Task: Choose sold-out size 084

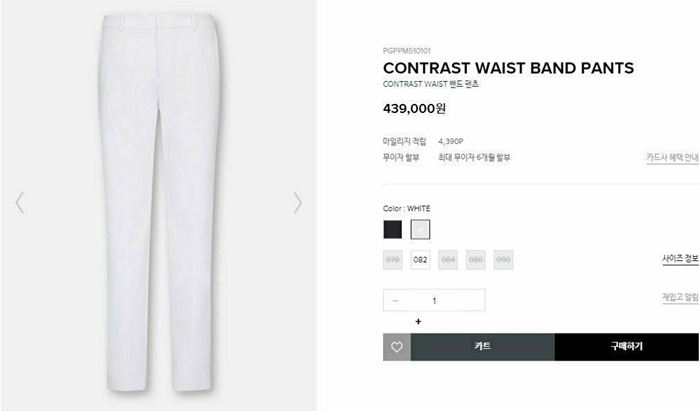Action: pos(448,260)
